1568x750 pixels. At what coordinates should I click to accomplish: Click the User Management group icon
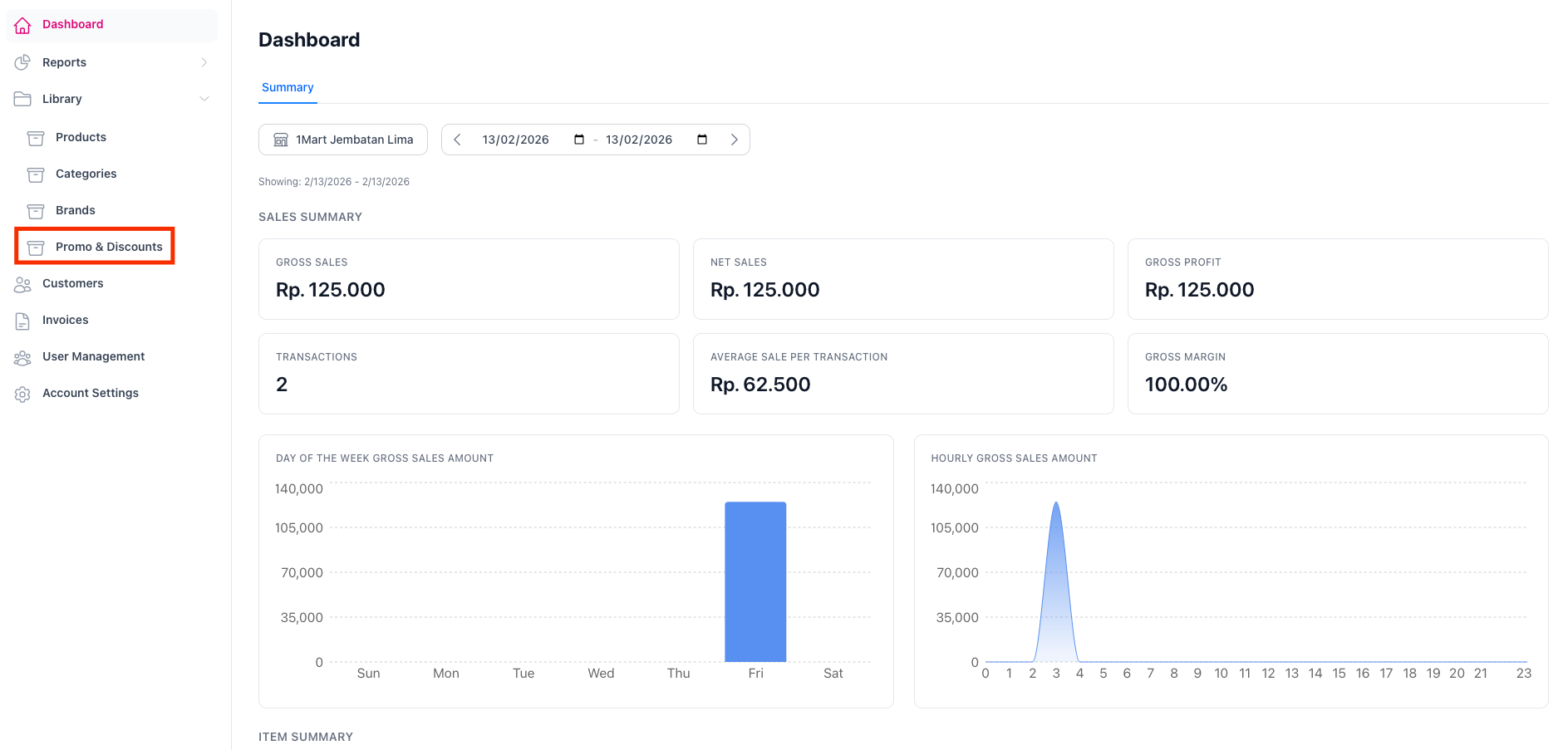pyautogui.click(x=22, y=357)
